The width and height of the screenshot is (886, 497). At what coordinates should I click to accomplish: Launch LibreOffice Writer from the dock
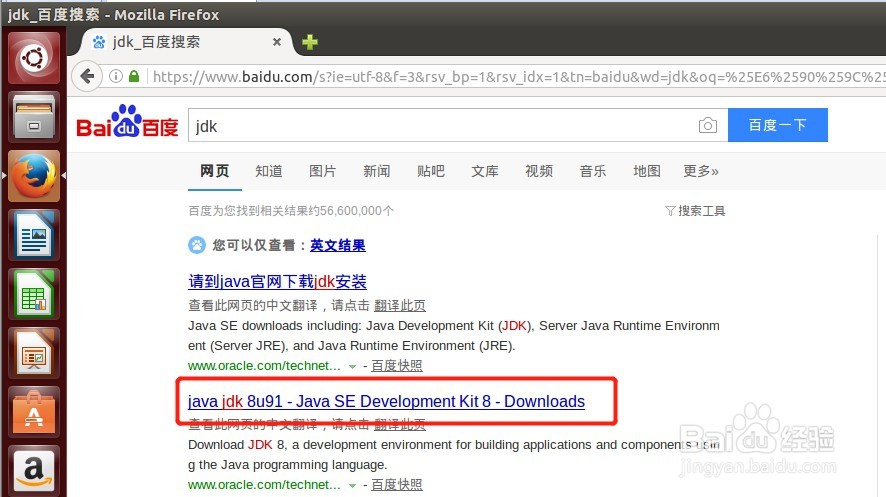[x=34, y=236]
